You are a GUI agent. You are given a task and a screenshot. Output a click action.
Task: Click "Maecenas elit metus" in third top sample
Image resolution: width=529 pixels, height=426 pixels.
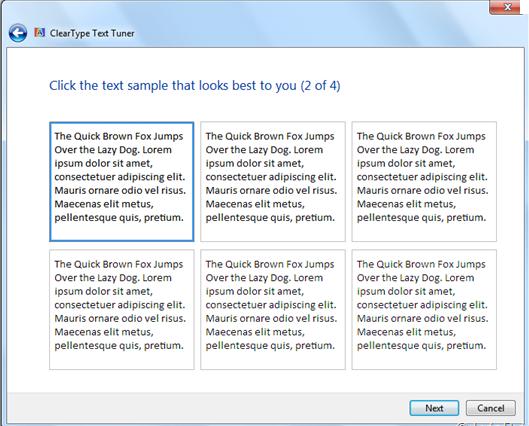click(x=406, y=204)
